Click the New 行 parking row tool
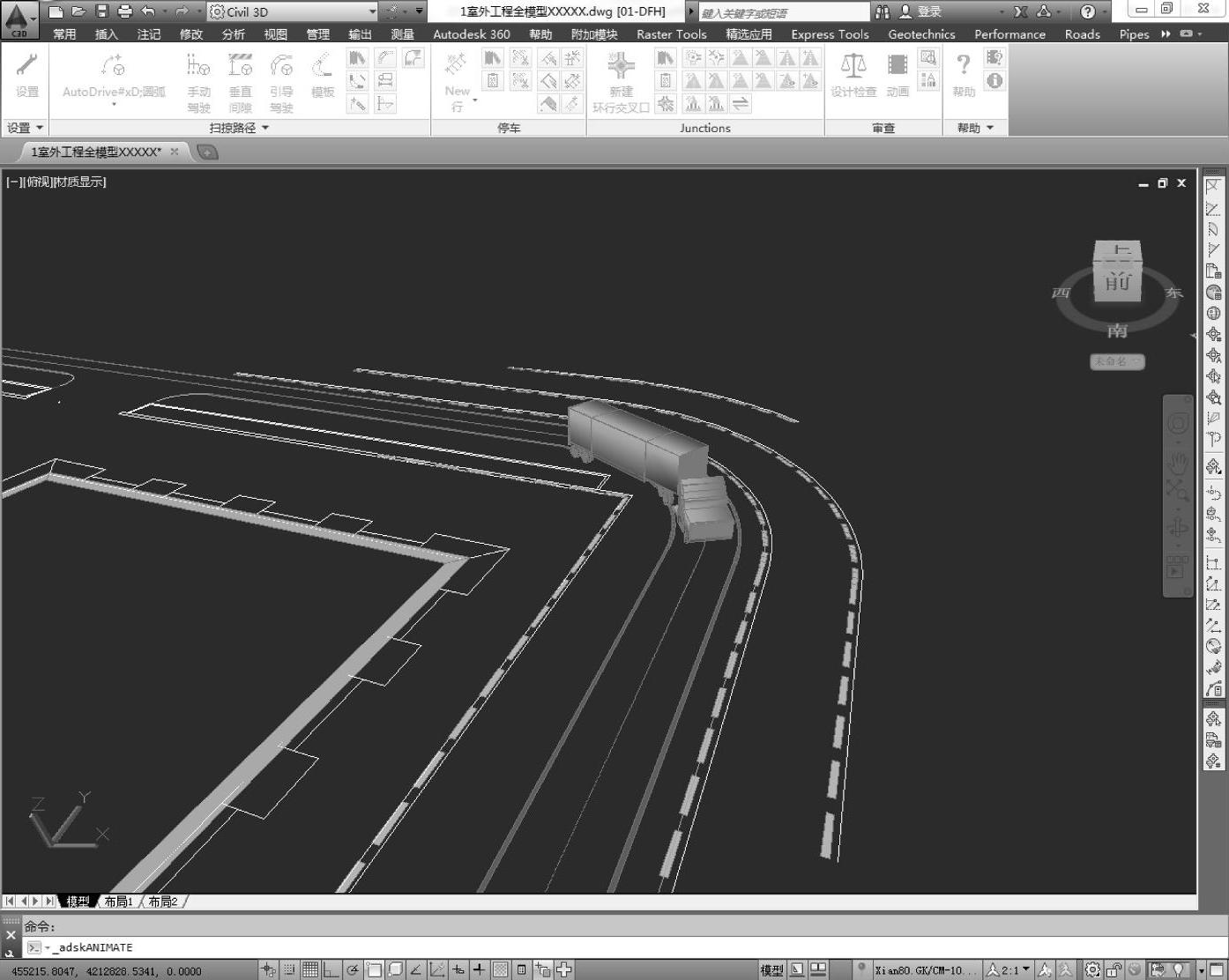 click(x=457, y=82)
